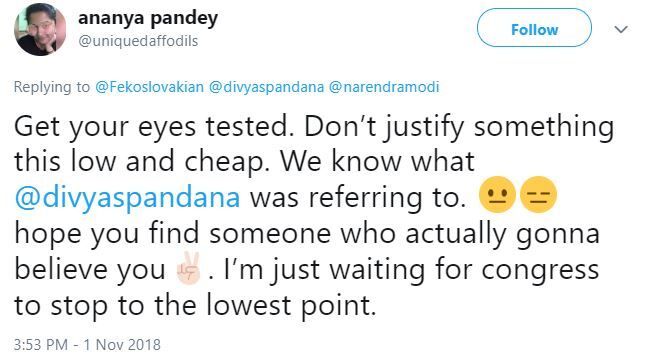Open @divyaspandana in the Replying to line
The image size is (648, 360).
266,87
